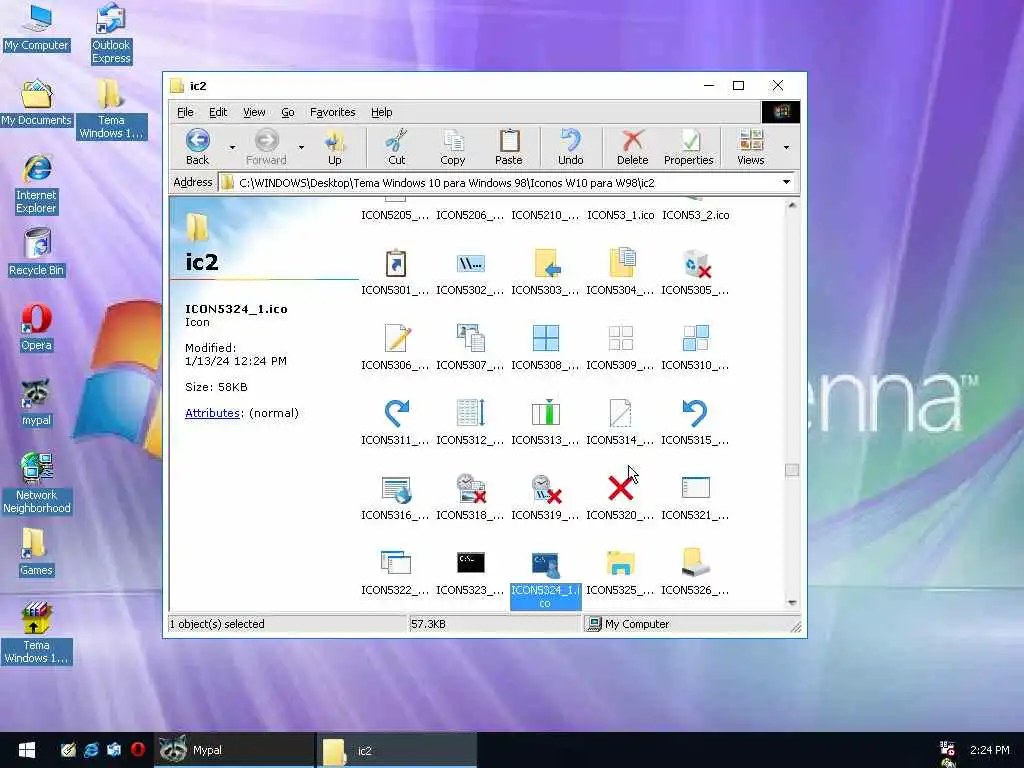This screenshot has height=768, width=1024.
Task: Expand the Address bar dropdown
Action: (x=786, y=182)
